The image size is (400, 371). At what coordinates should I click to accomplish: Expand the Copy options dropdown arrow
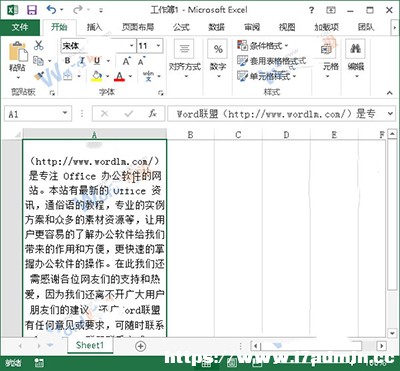pyautogui.click(x=50, y=61)
